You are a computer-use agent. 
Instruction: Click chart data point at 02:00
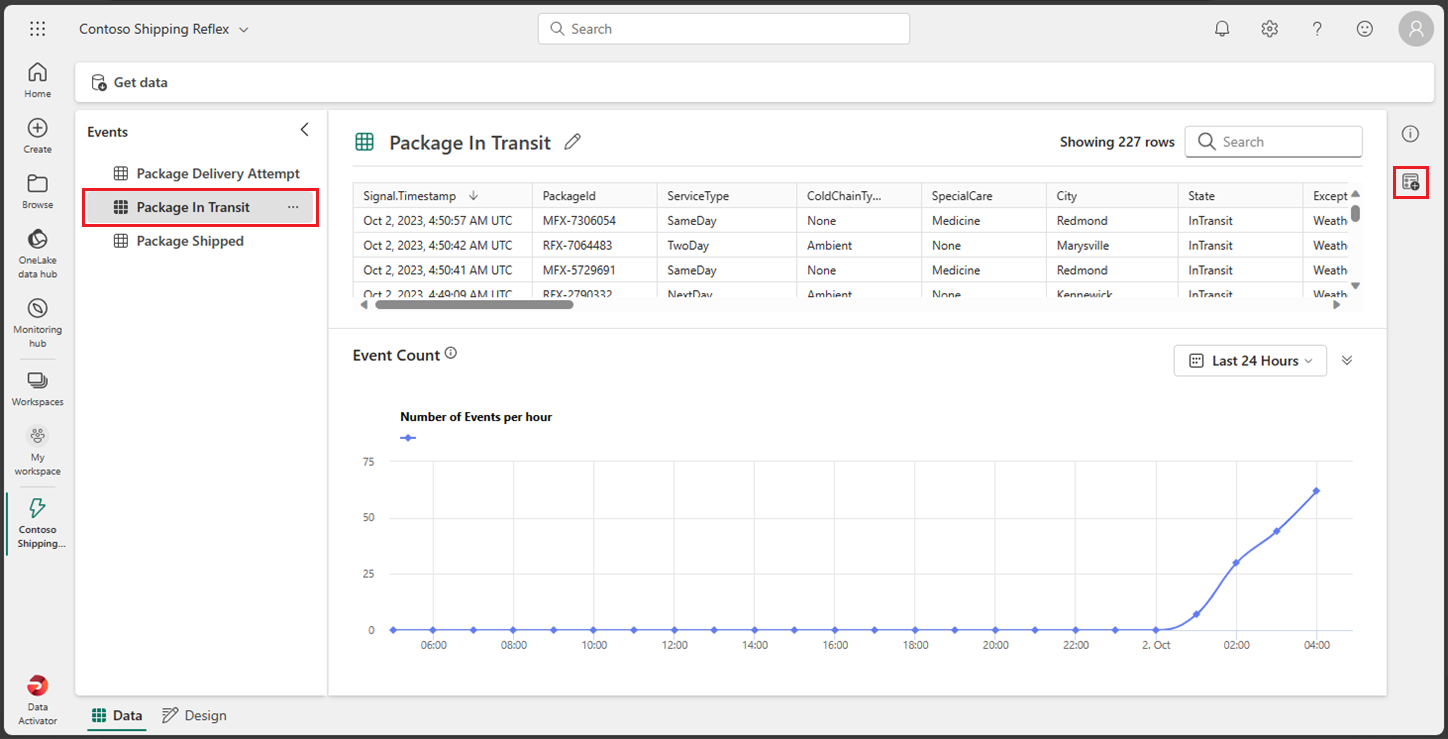point(1236,562)
